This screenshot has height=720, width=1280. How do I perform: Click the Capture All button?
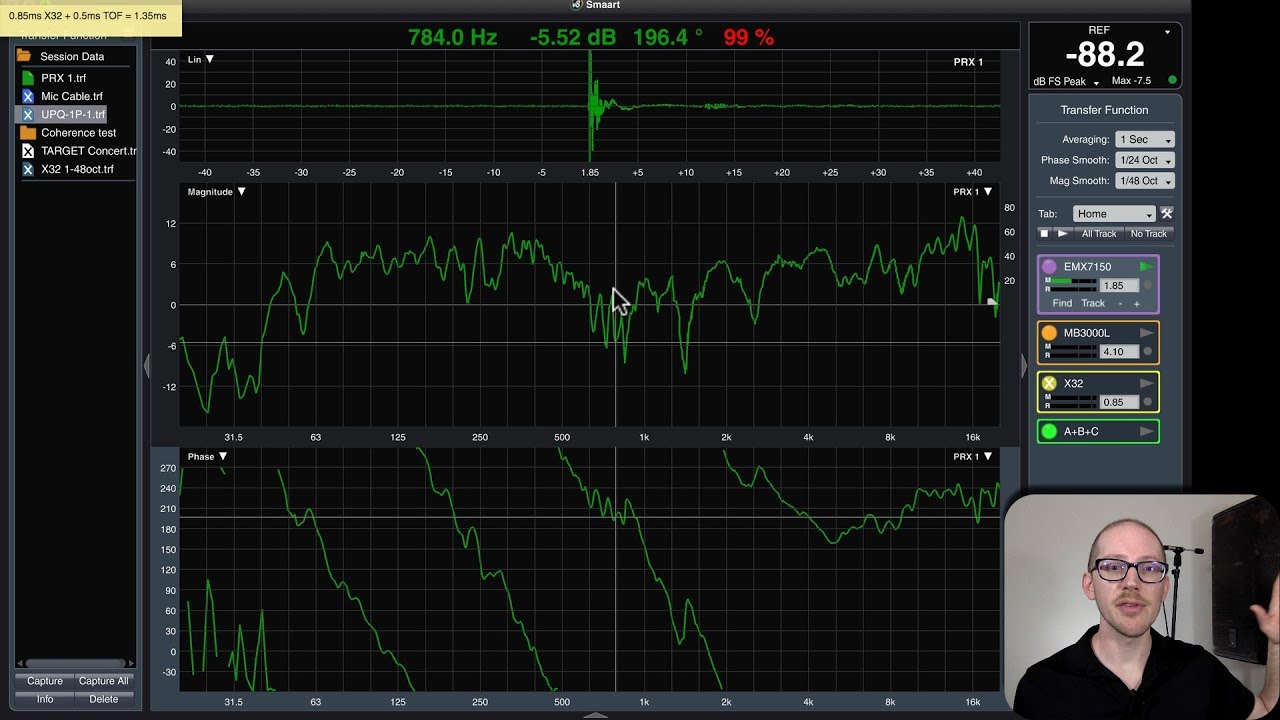point(104,681)
